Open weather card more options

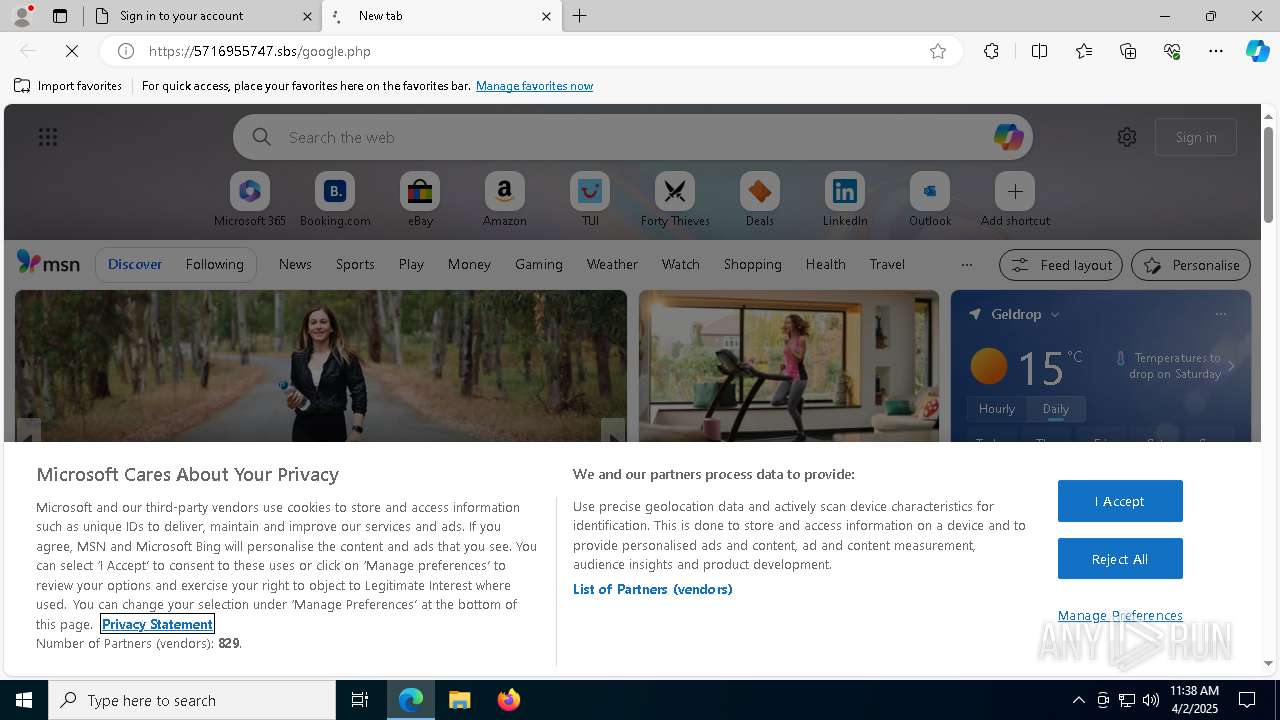pos(1220,314)
